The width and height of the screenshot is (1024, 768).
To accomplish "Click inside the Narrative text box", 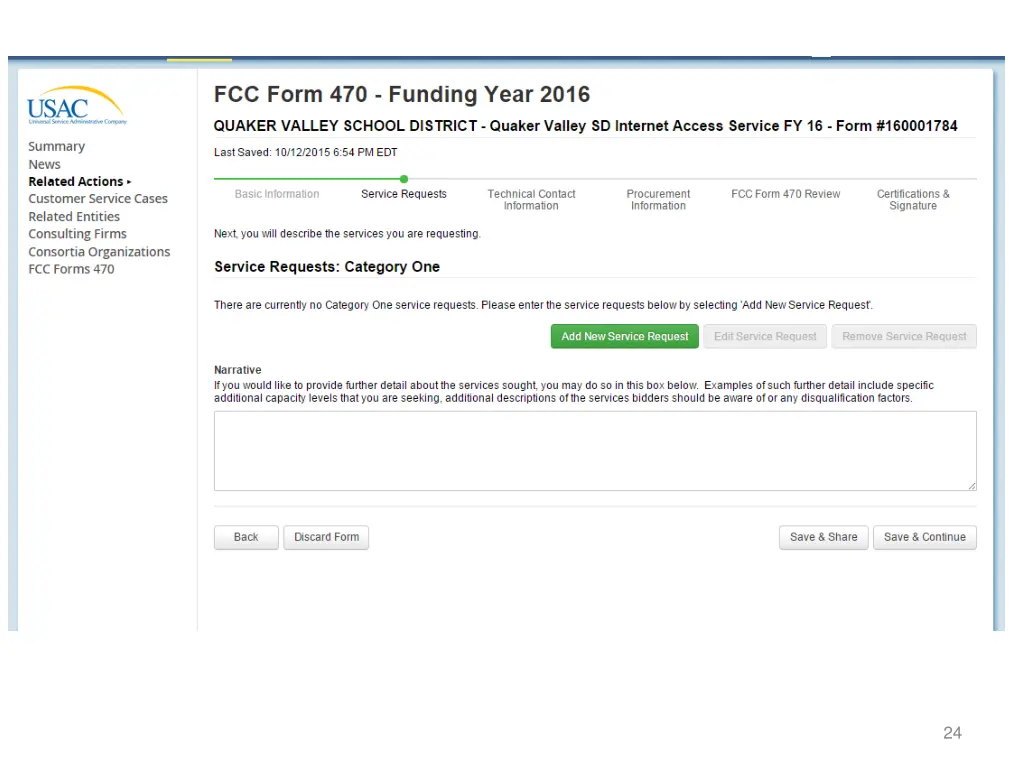I will (595, 451).
